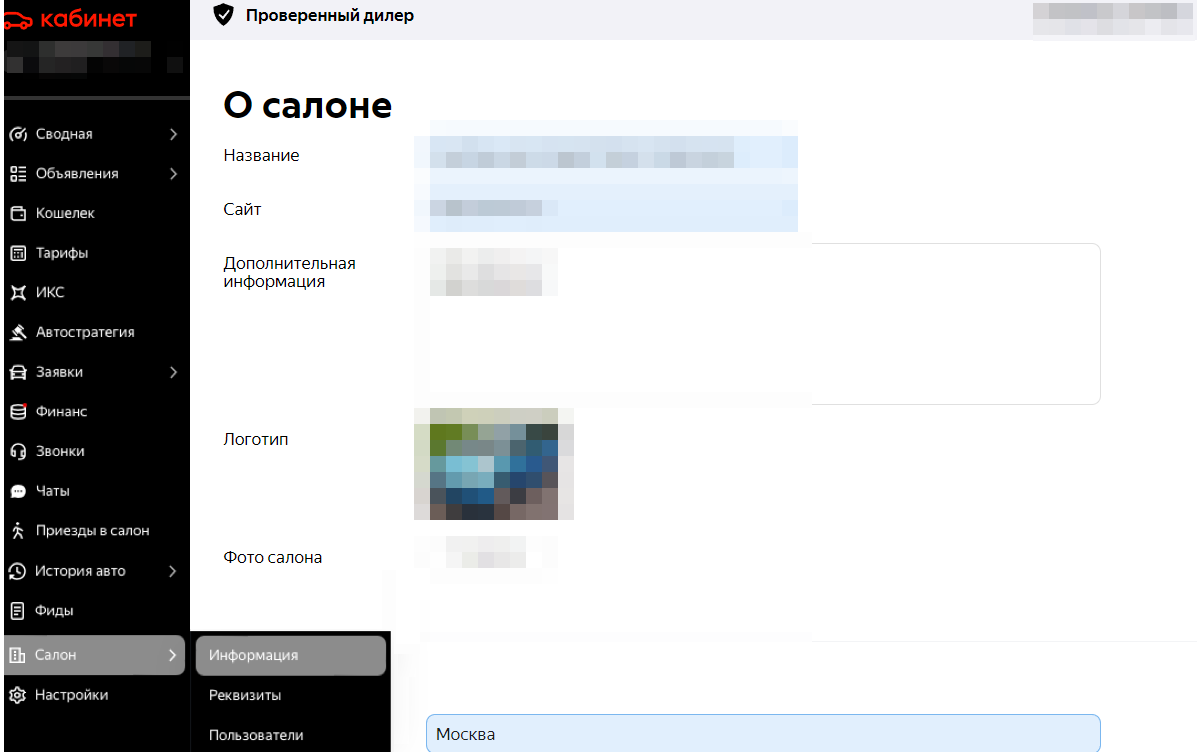This screenshot has height=752, width=1197.
Task: Click the Москва city input field
Action: coord(762,734)
